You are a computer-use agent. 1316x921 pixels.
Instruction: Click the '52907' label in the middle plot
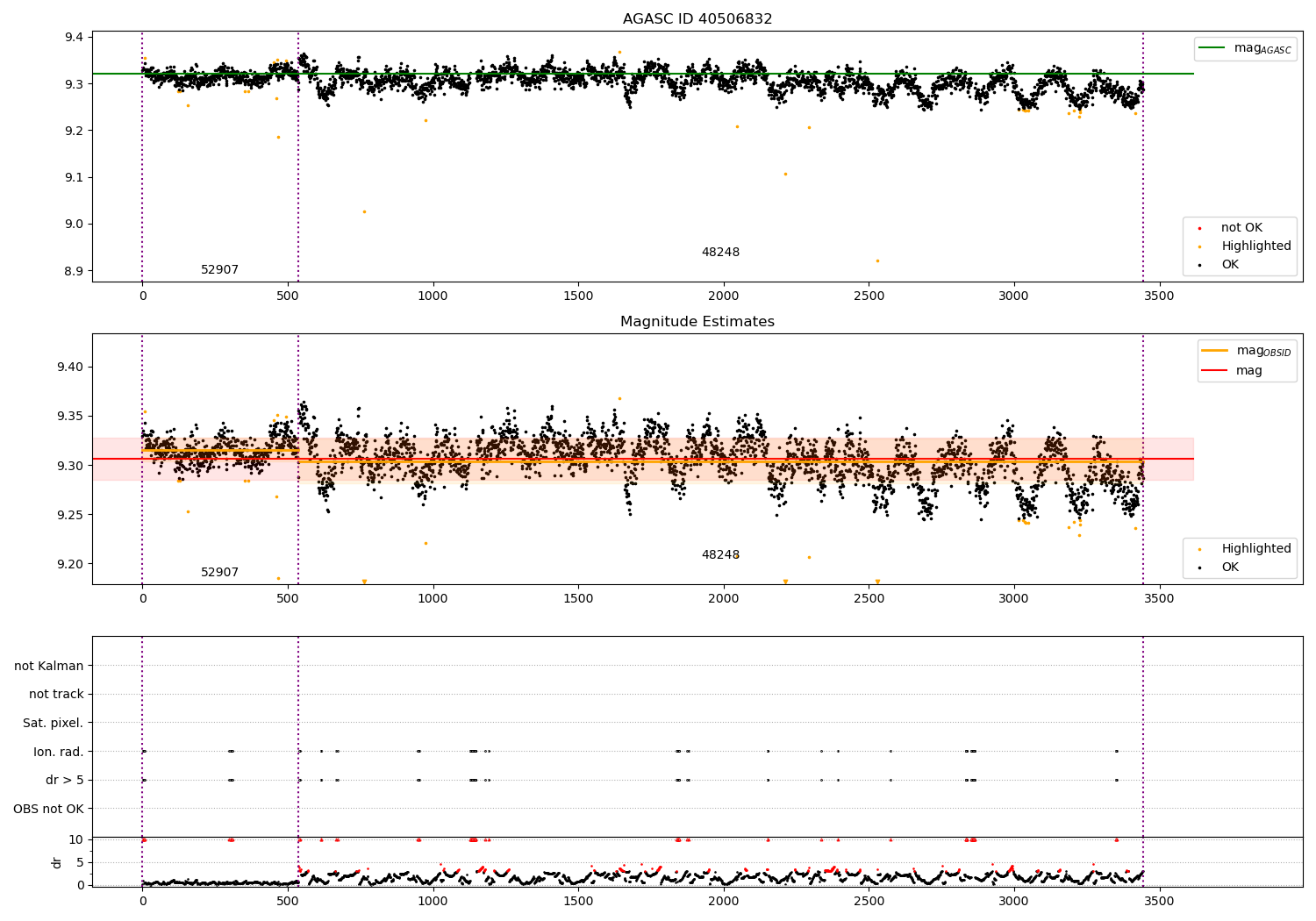(x=219, y=573)
